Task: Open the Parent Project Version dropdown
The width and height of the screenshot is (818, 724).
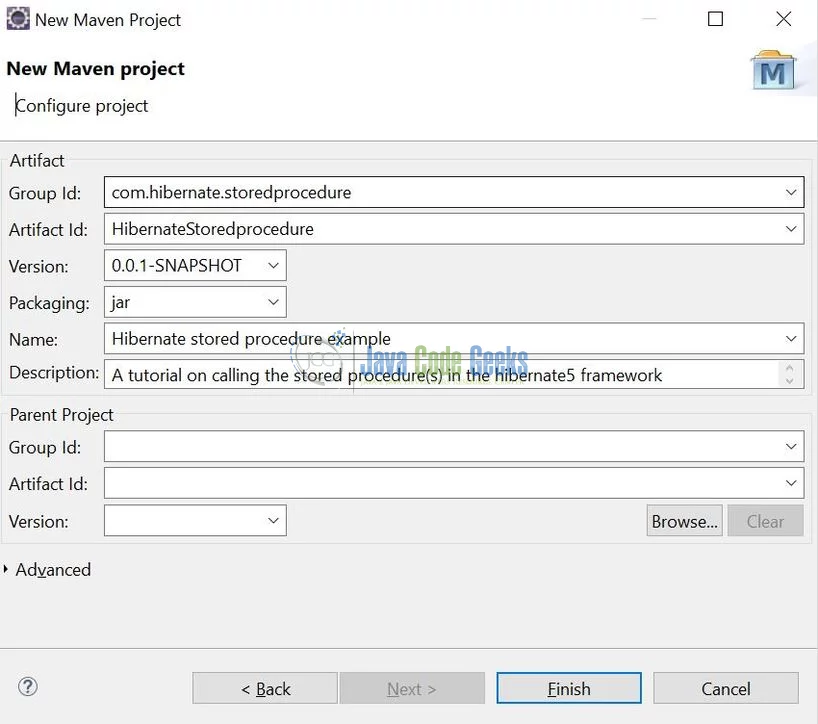Action: tap(273, 521)
